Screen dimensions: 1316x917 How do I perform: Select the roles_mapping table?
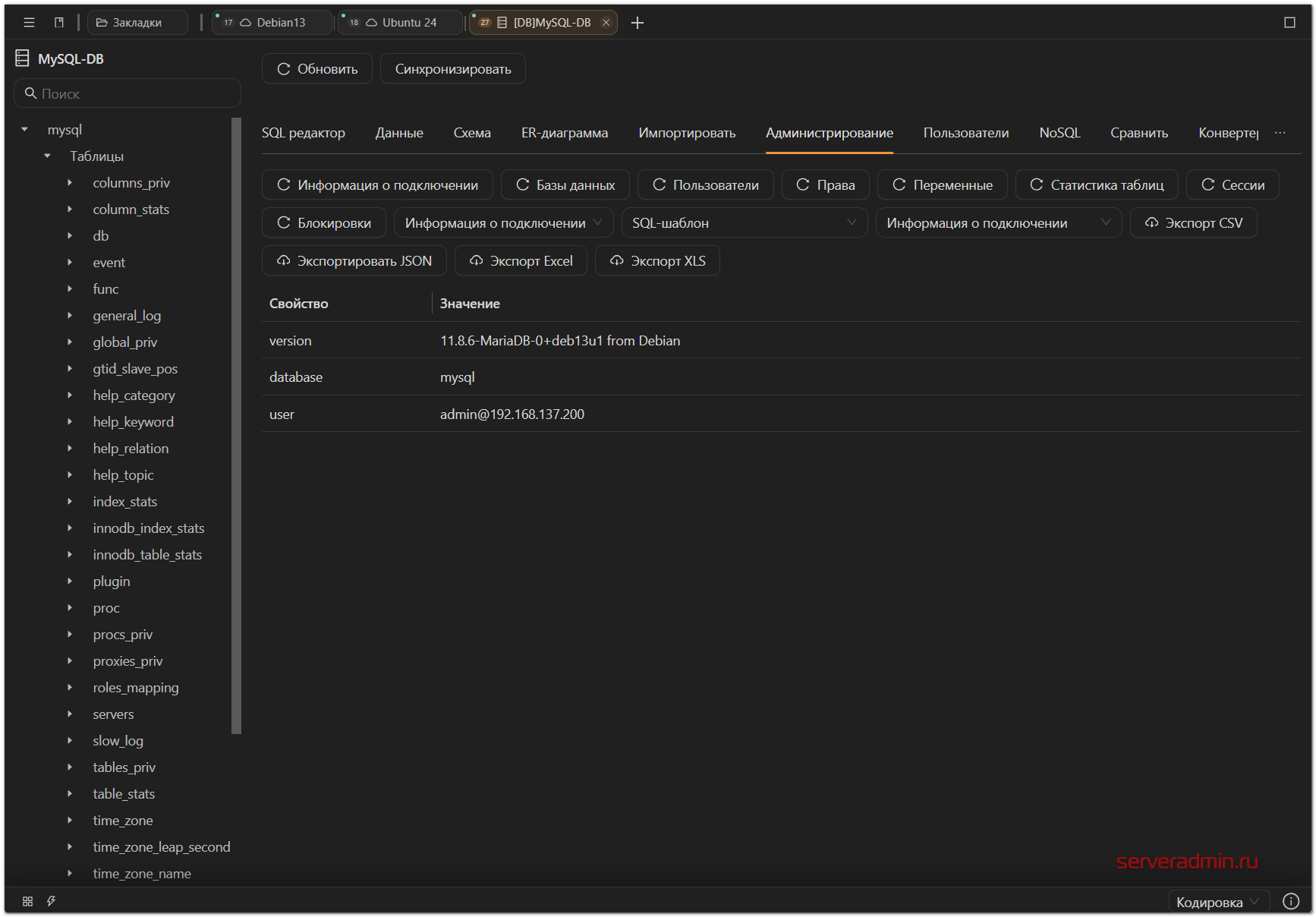coord(136,688)
